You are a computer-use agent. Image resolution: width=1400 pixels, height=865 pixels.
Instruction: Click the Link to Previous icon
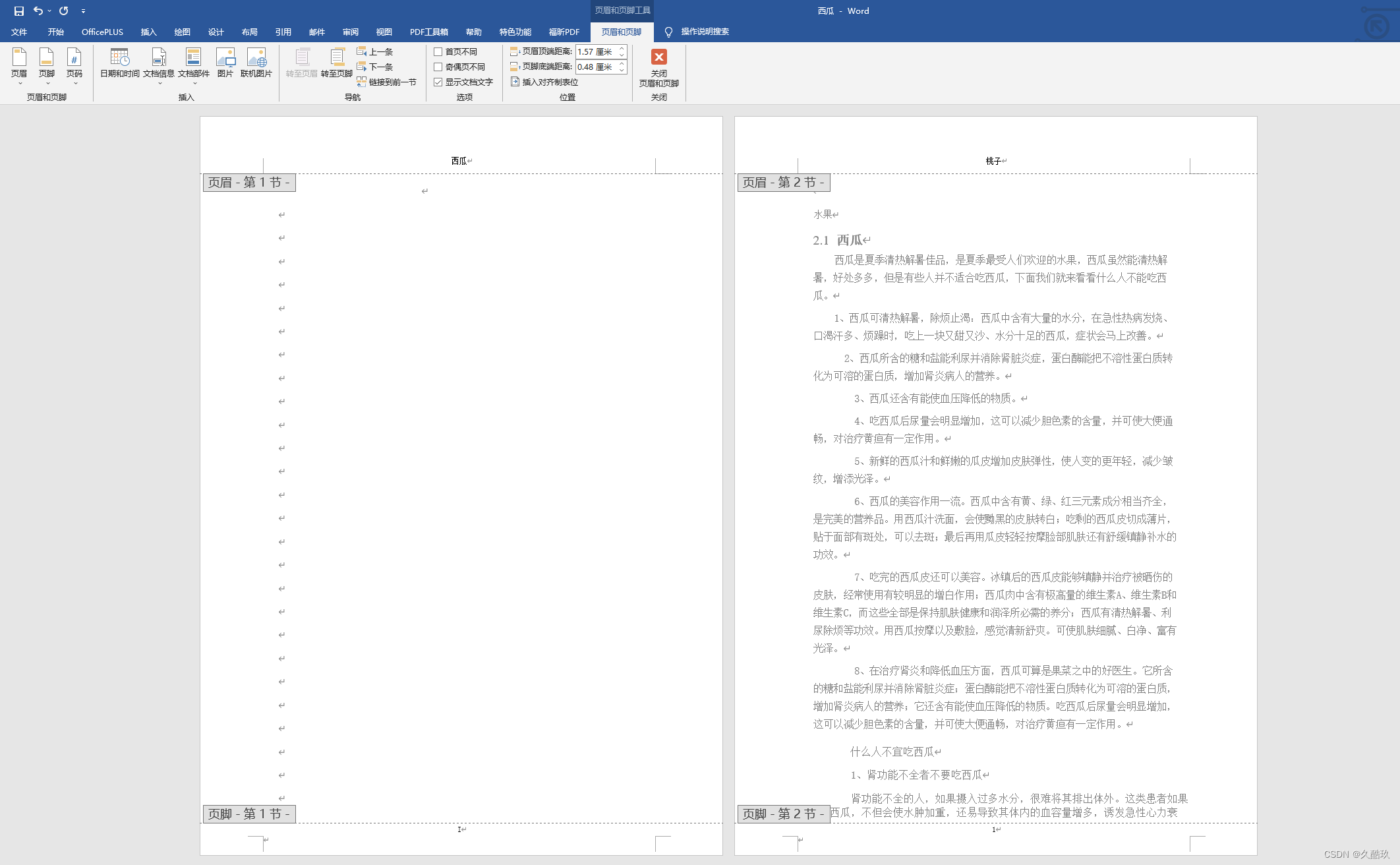(362, 82)
